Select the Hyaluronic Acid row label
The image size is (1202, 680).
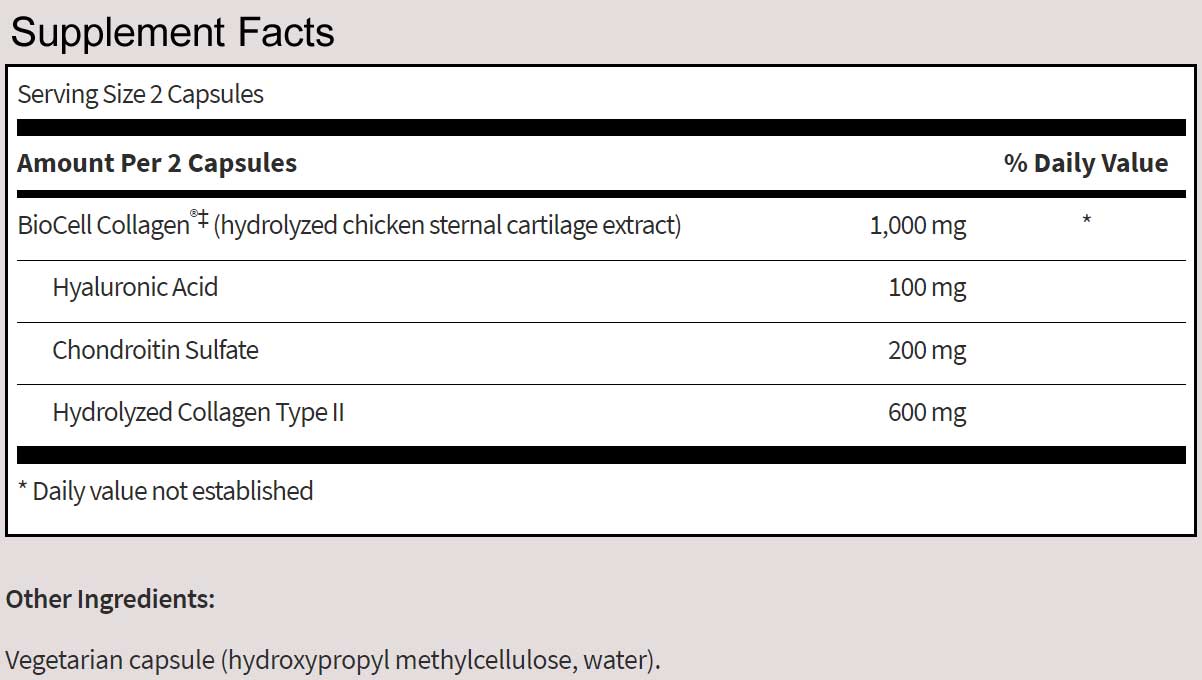(x=135, y=288)
